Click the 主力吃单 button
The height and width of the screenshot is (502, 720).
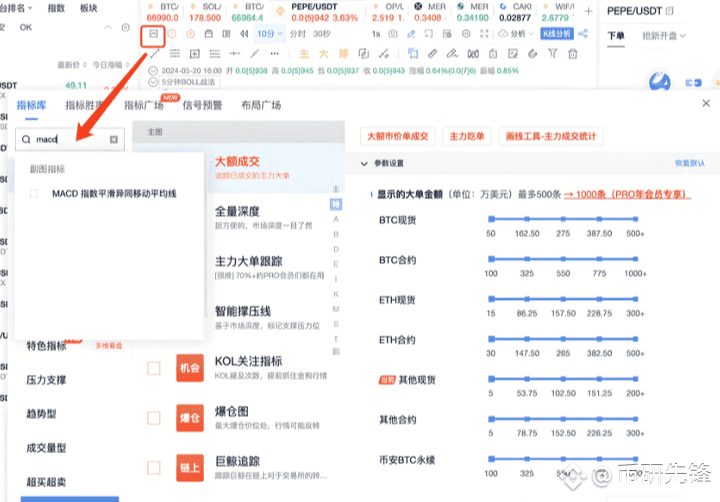(467, 136)
